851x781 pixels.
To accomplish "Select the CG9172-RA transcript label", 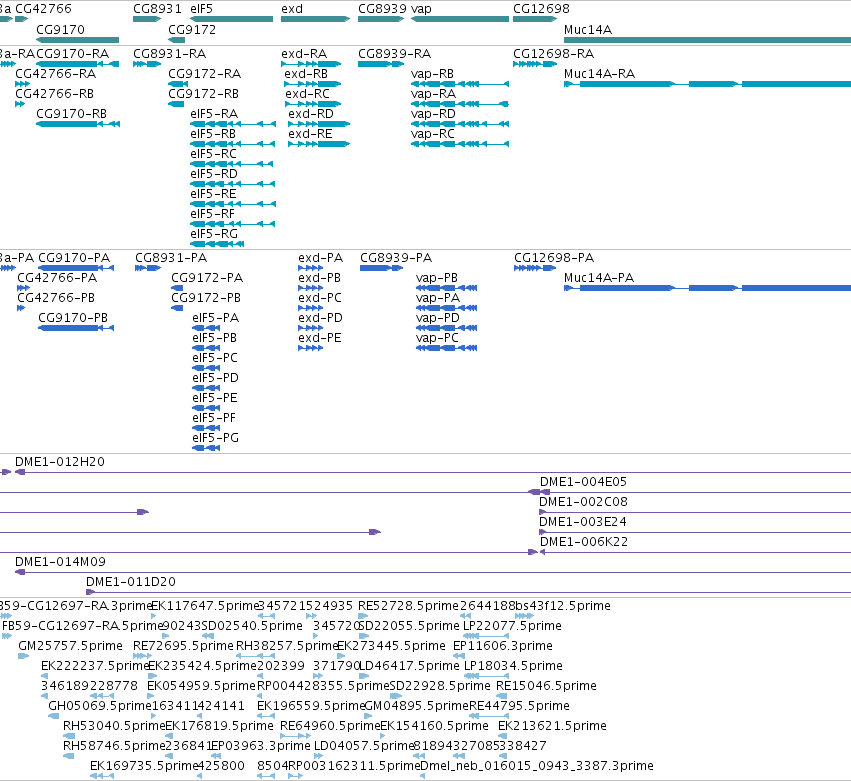I will coord(205,74).
